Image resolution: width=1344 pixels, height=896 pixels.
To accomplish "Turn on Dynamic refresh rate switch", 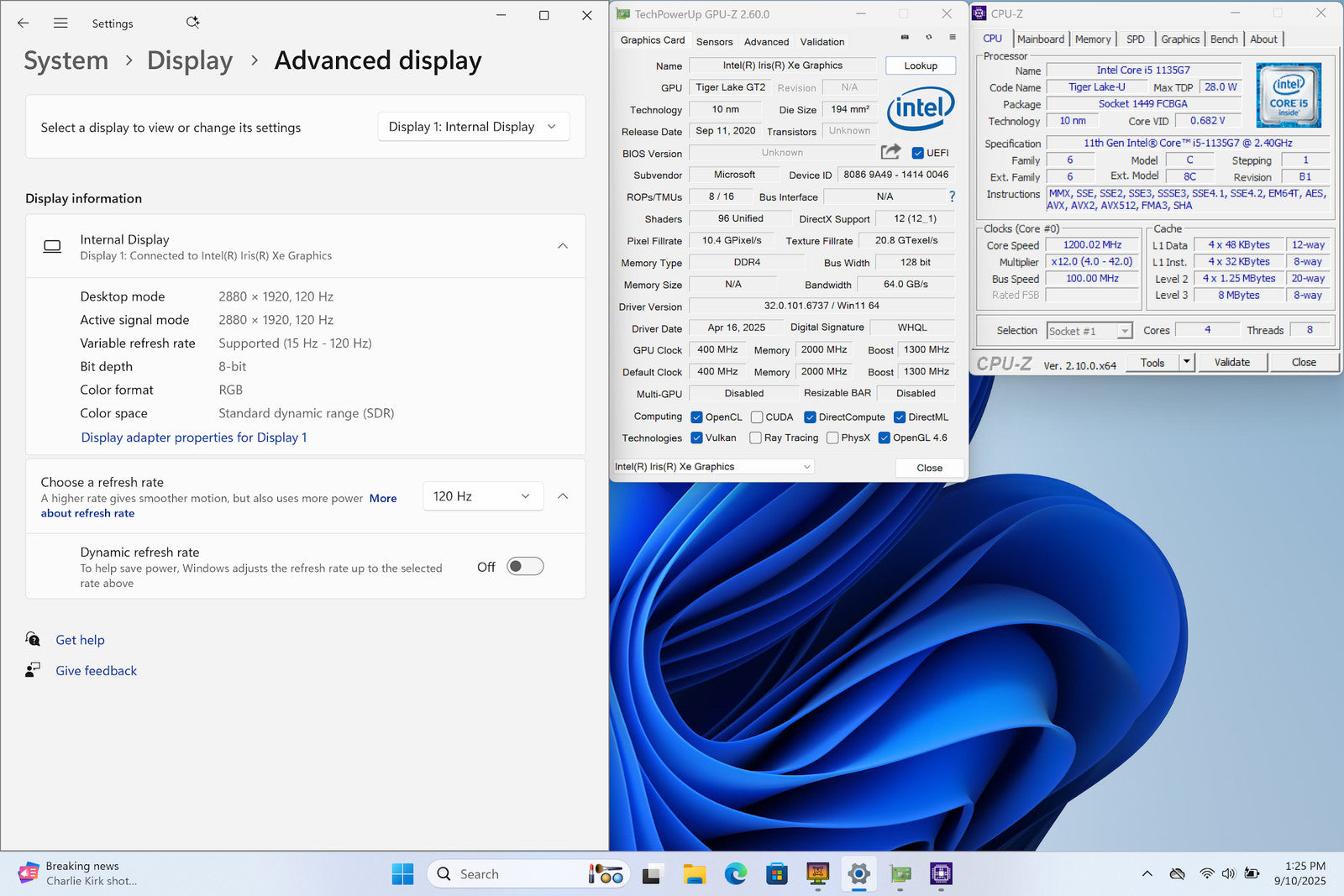I will (525, 566).
